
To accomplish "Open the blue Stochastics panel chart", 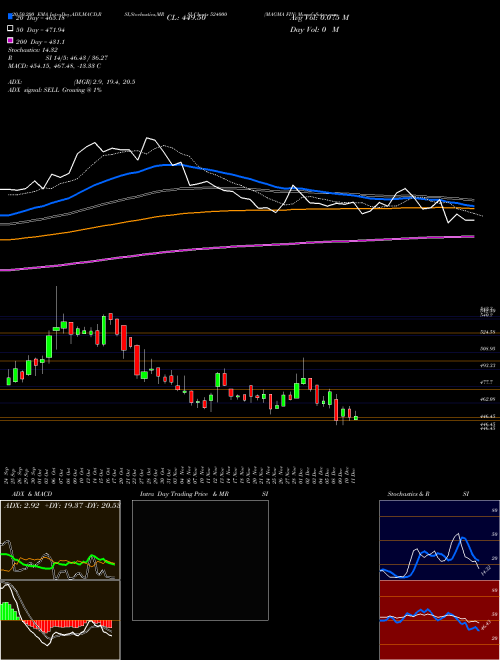I will 439,540.
